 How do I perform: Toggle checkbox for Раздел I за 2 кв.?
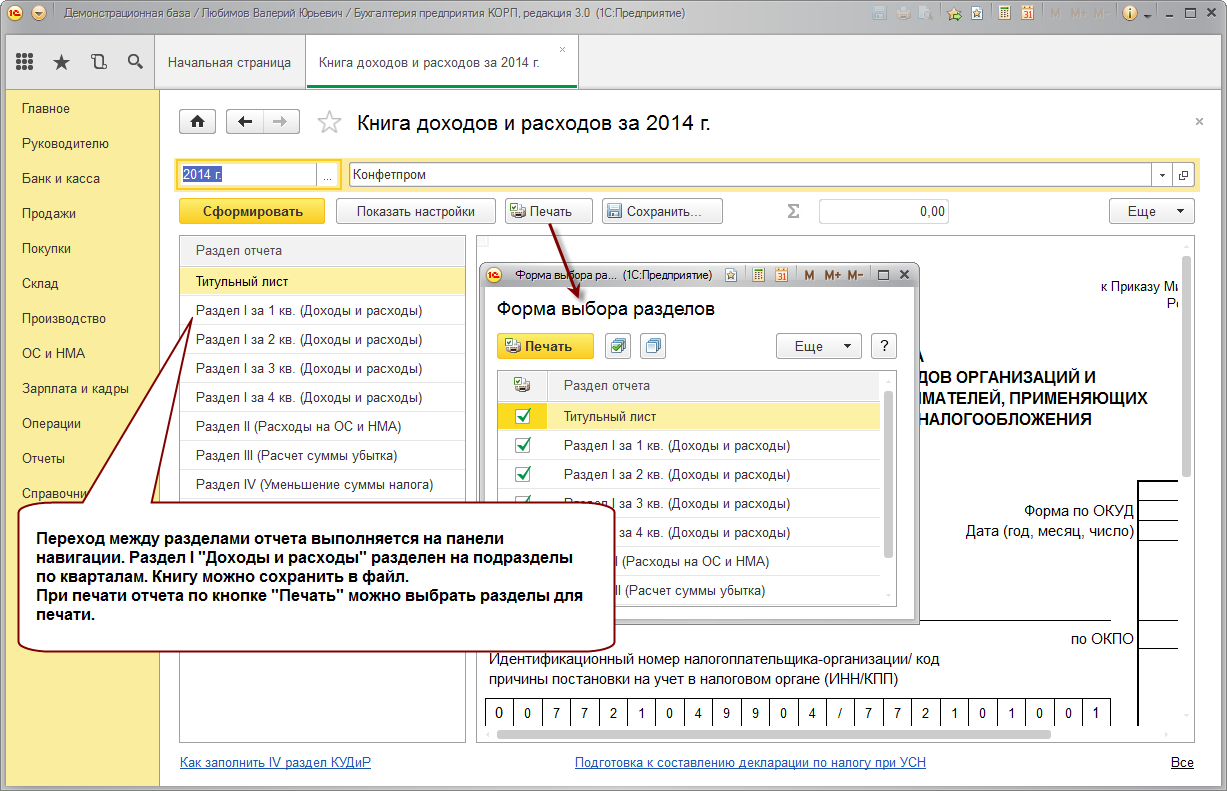tap(522, 474)
